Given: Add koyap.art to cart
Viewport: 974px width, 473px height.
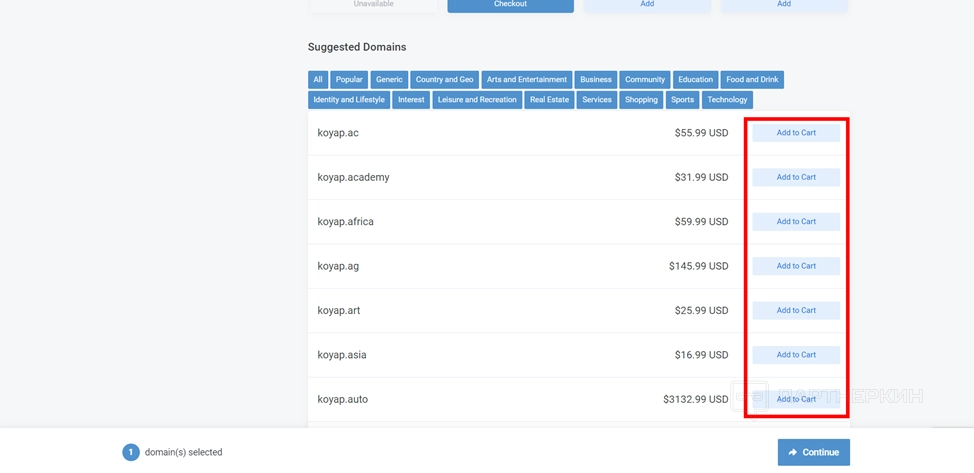Looking at the screenshot, I should tap(796, 311).
